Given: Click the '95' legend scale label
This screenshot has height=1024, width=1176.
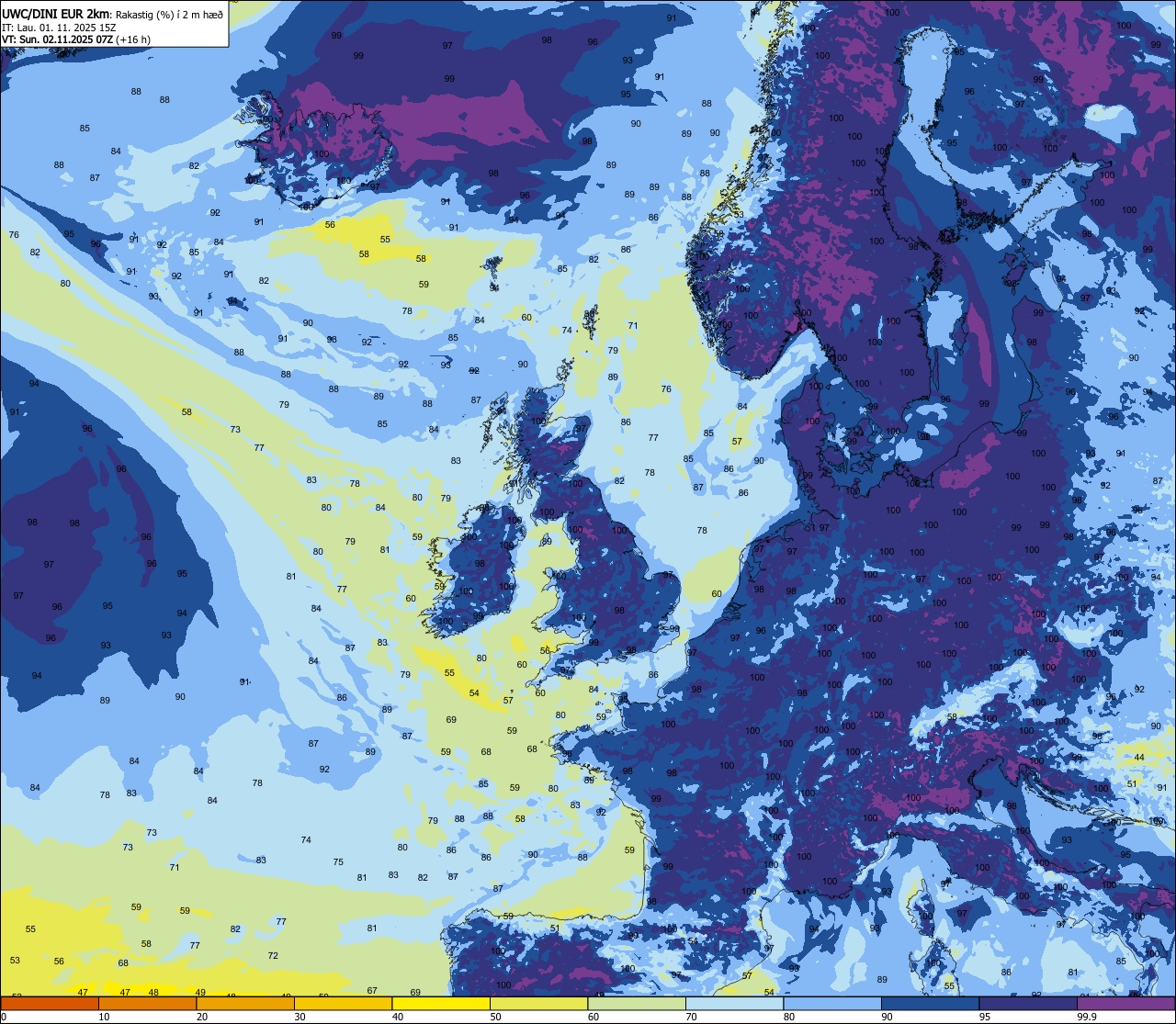Looking at the screenshot, I should tap(985, 1017).
